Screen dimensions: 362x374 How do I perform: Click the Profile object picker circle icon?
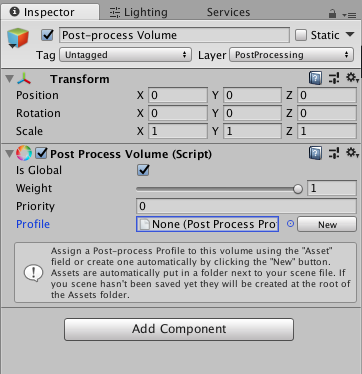pyautogui.click(x=290, y=224)
